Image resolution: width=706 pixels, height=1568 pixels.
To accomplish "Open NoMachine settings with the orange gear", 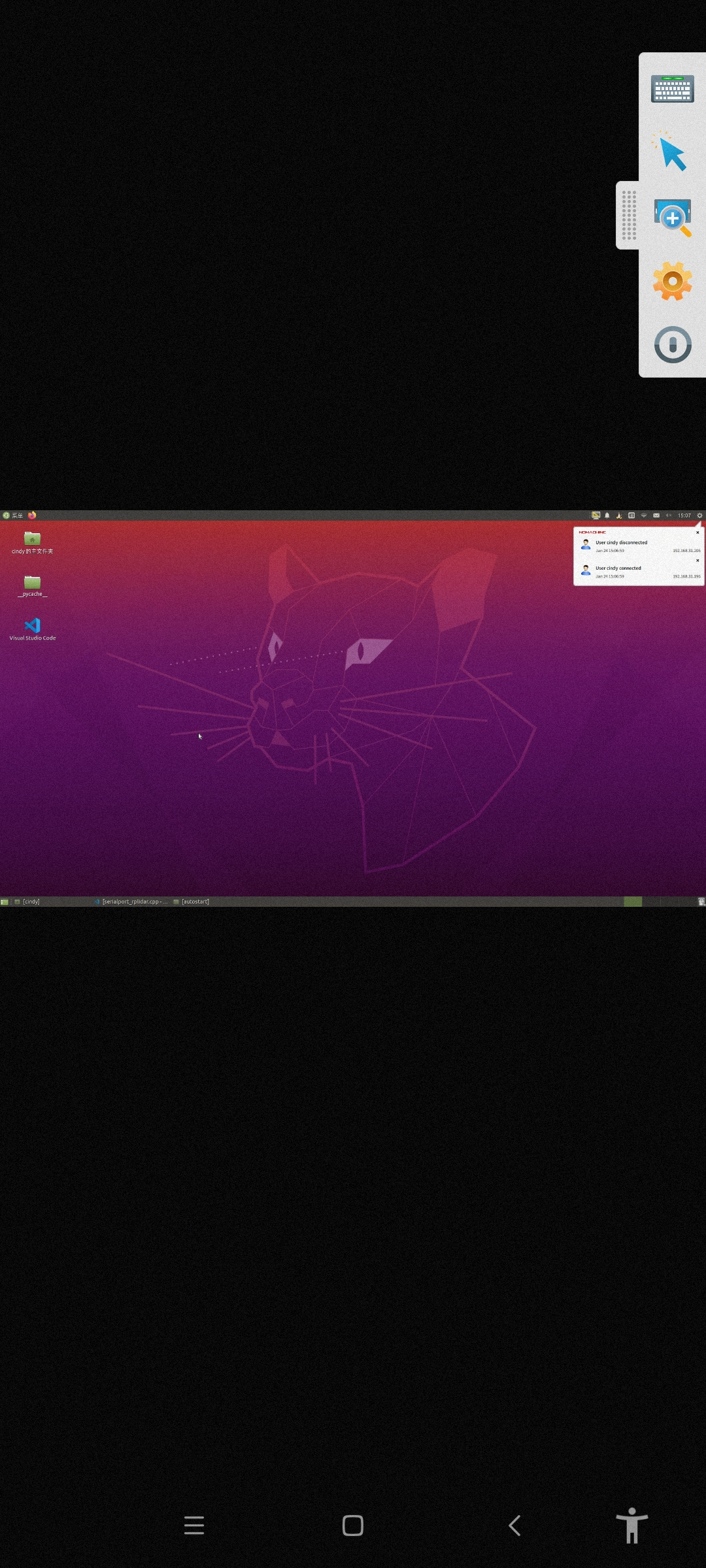I will (x=672, y=281).
